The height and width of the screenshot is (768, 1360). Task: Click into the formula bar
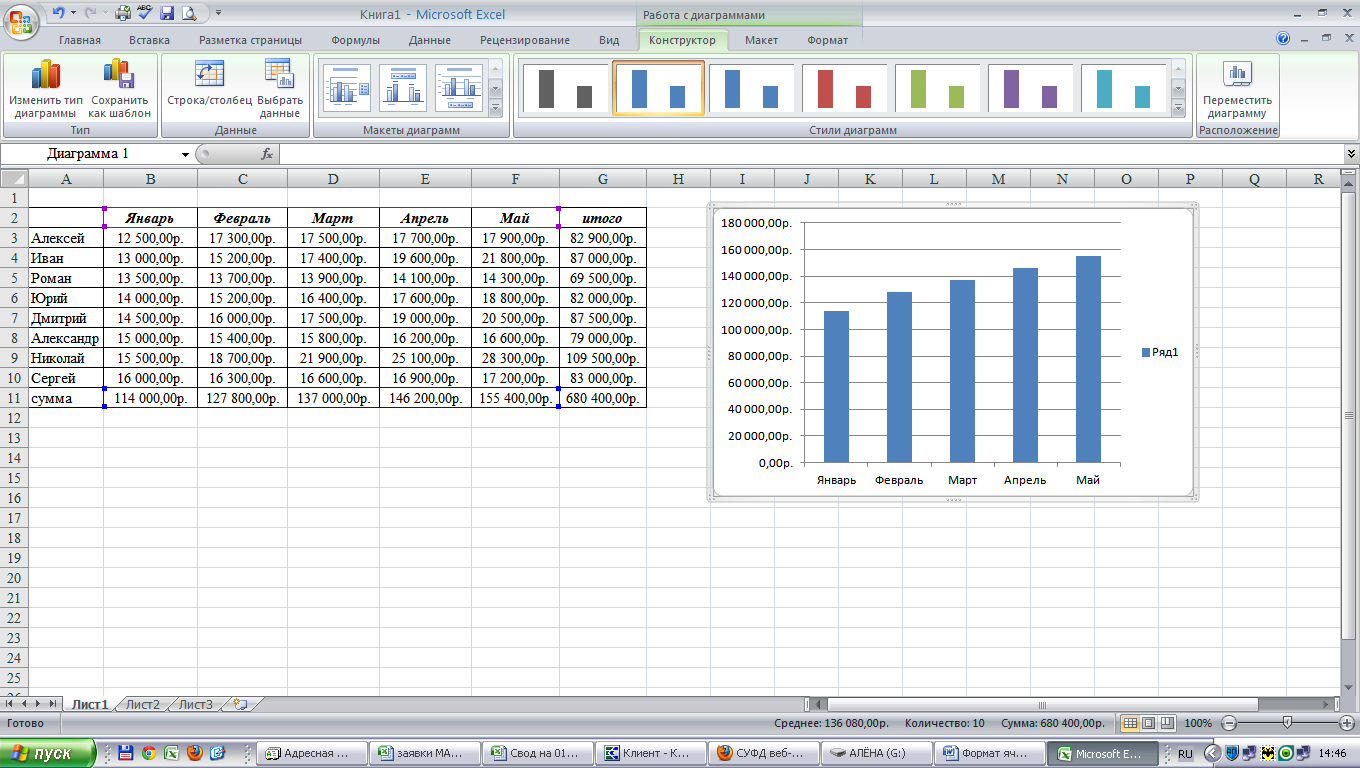click(811, 154)
